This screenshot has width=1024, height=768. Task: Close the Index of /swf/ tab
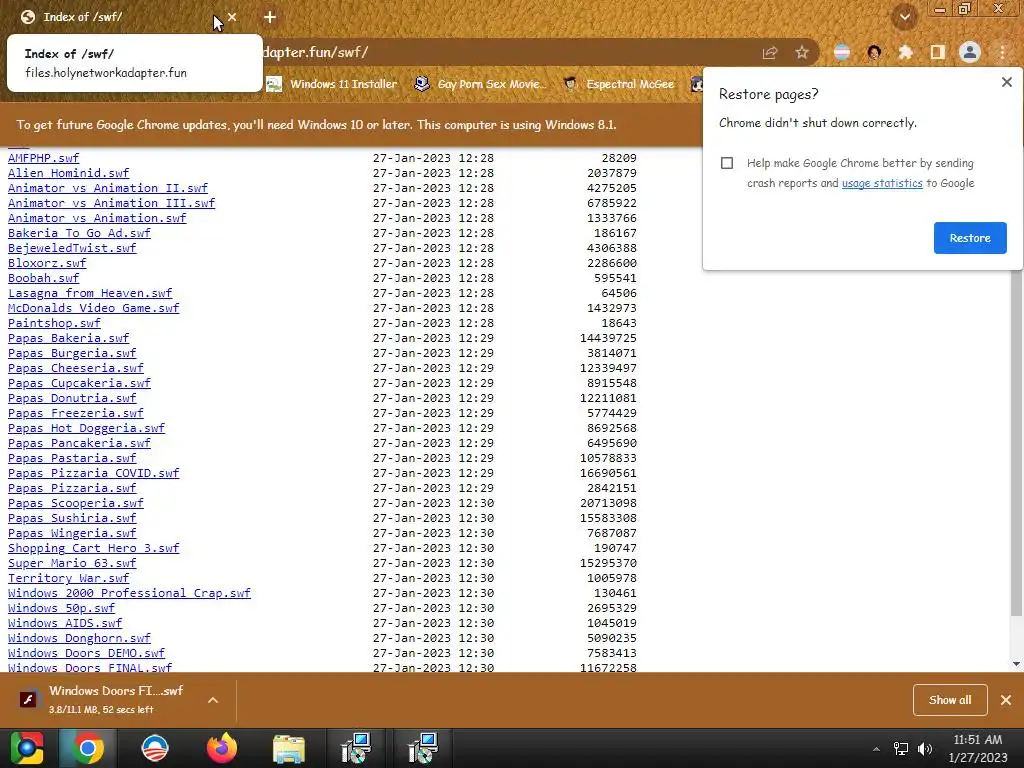(x=232, y=17)
